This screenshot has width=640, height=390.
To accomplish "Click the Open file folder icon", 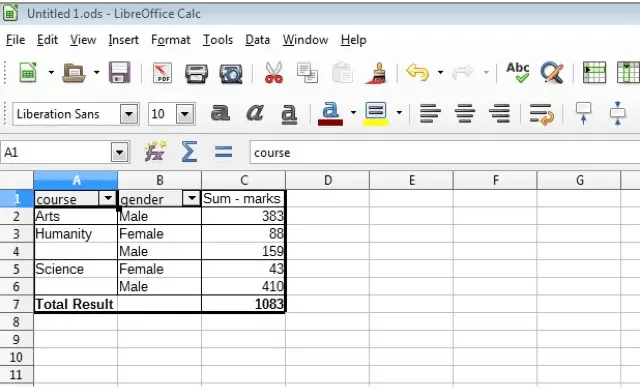I will click(73, 73).
